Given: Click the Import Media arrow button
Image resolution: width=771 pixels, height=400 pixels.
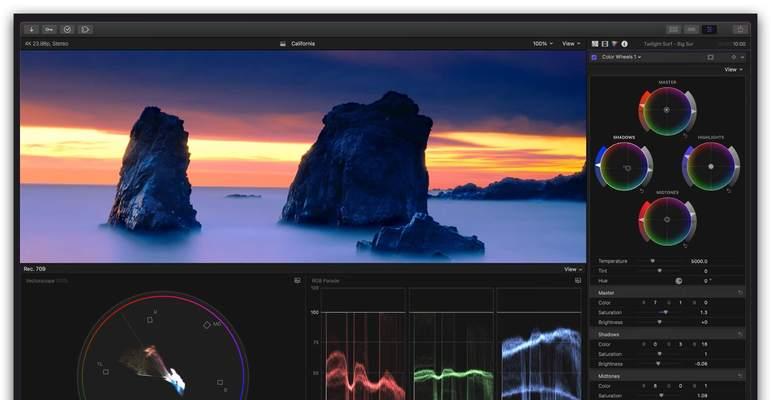Looking at the screenshot, I should 31,30.
